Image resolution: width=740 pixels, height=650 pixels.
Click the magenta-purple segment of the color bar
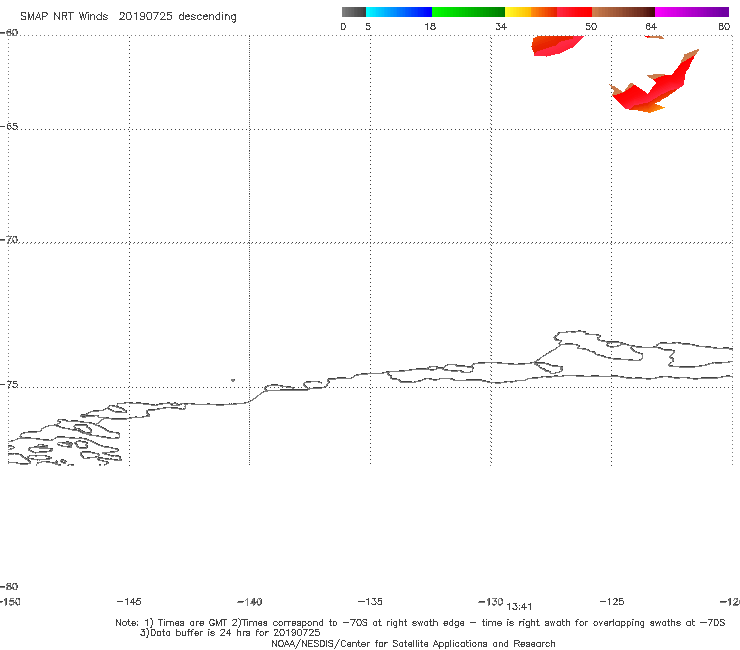coord(692,12)
